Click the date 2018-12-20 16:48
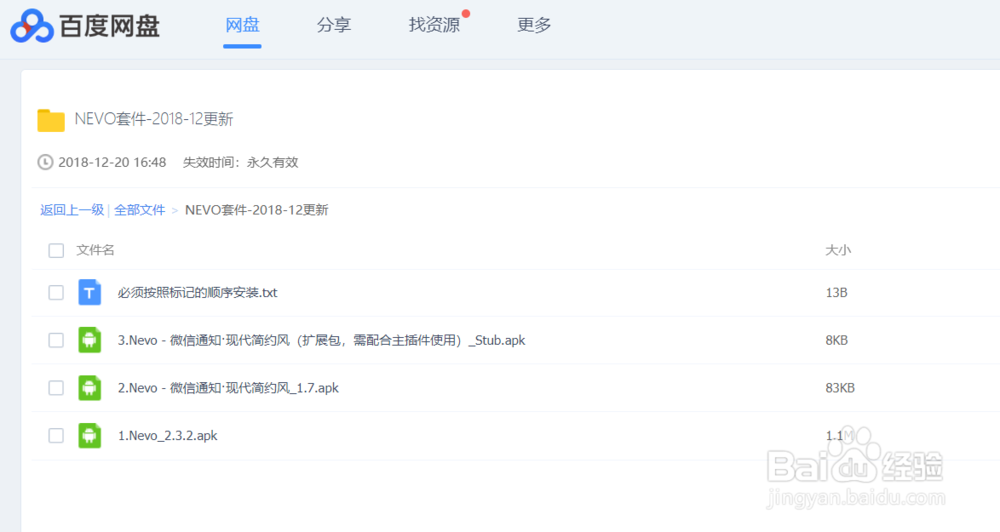This screenshot has height=532, width=1000. coord(112,163)
